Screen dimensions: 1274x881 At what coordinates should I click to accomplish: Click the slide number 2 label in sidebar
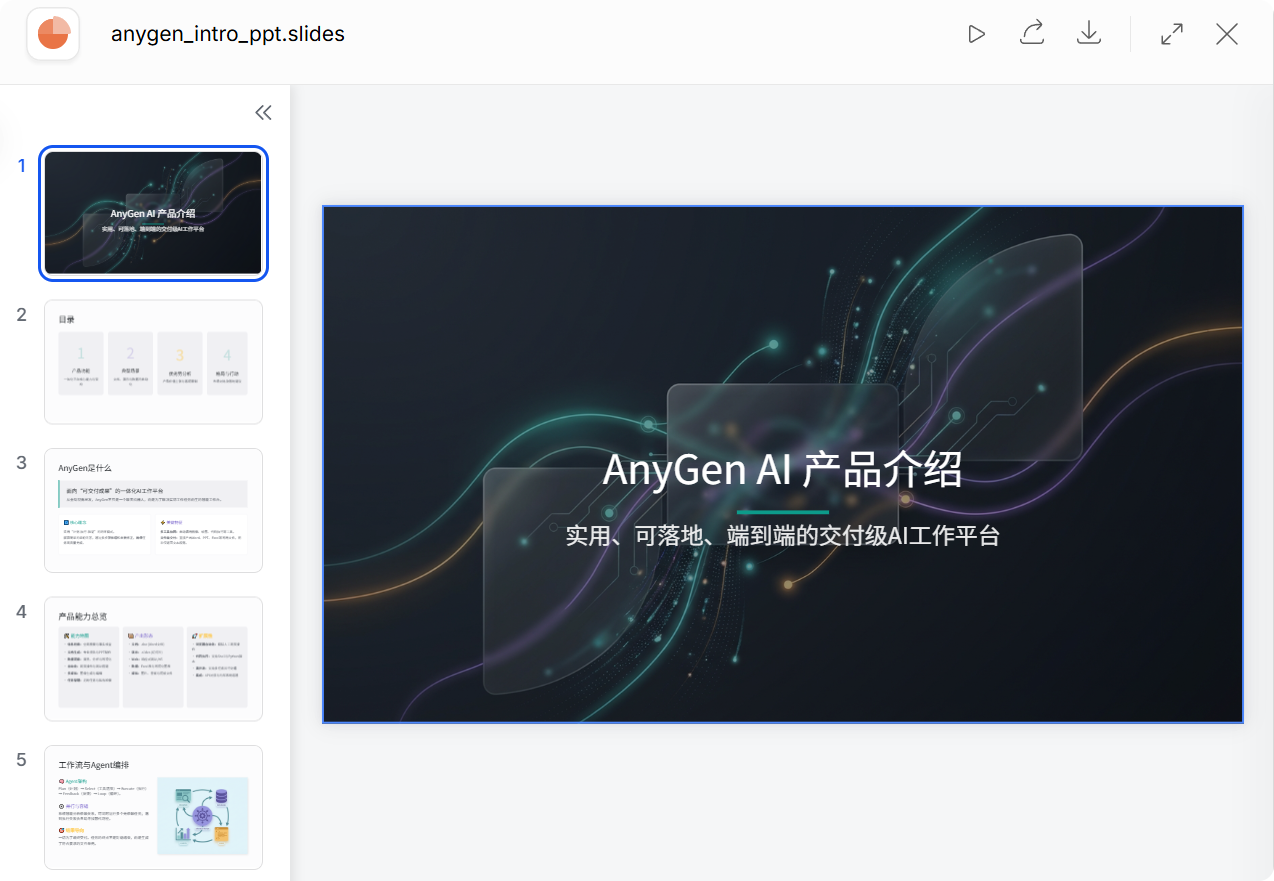21,314
